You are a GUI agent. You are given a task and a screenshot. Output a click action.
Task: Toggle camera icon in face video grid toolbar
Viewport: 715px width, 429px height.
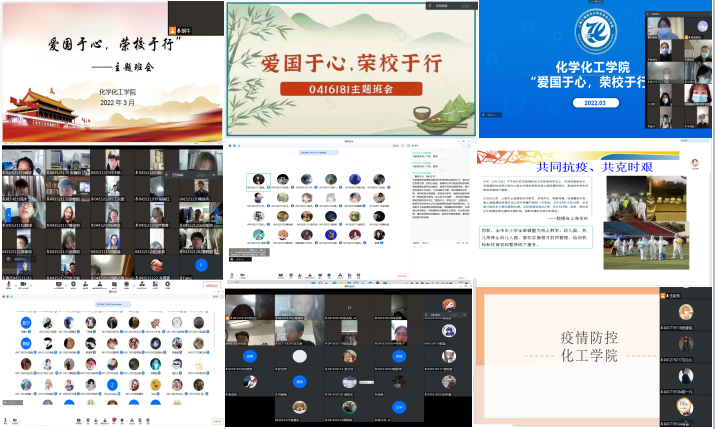[23, 284]
